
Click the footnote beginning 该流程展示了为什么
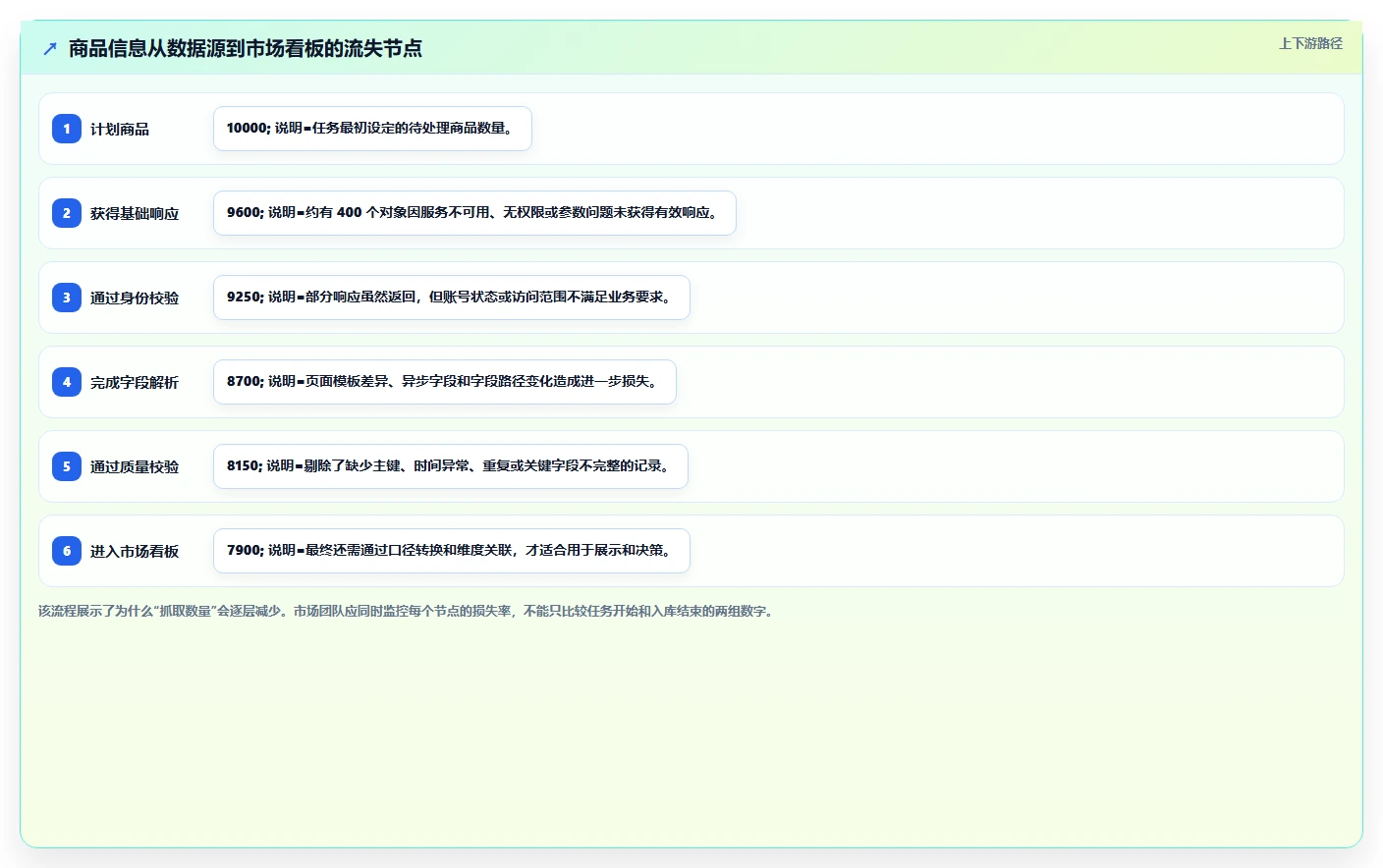(x=408, y=611)
